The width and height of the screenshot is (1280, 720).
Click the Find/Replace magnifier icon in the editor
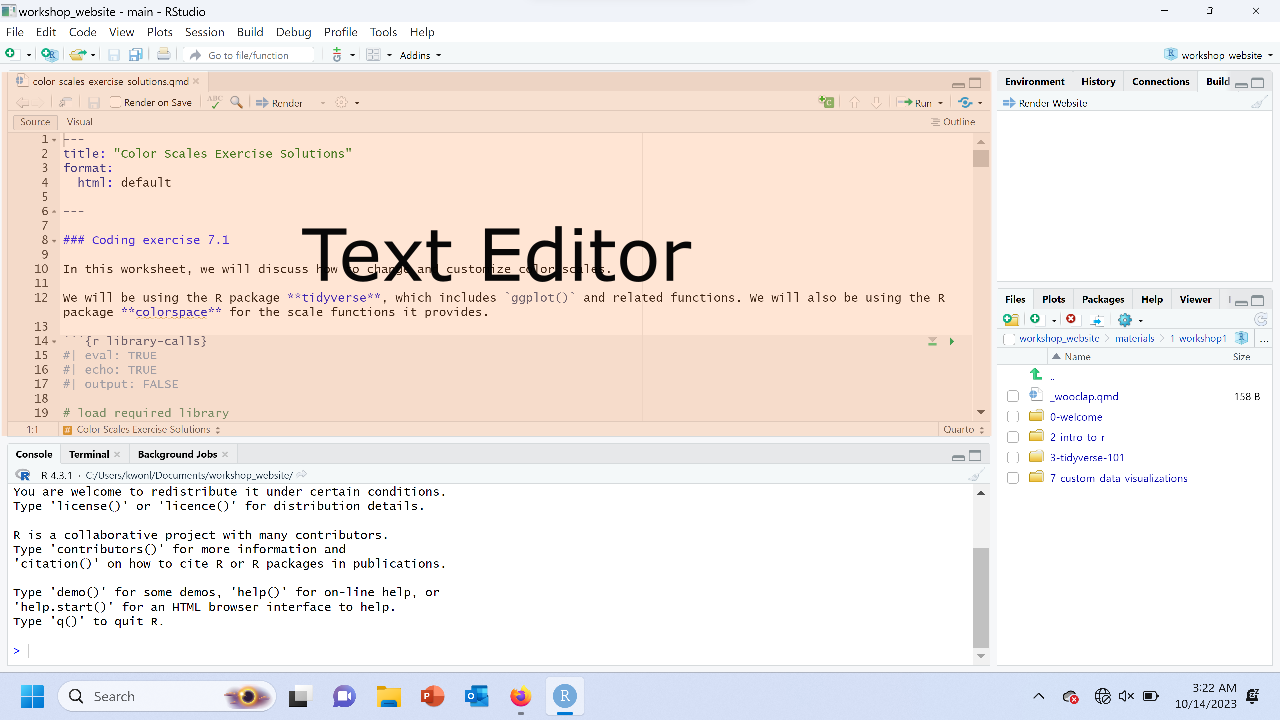pyautogui.click(x=236, y=102)
